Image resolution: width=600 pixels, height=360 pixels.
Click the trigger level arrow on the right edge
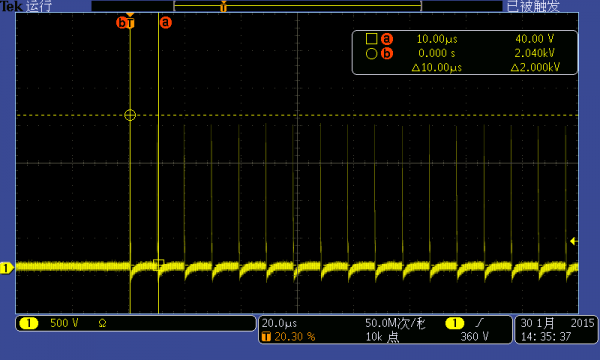click(x=574, y=241)
